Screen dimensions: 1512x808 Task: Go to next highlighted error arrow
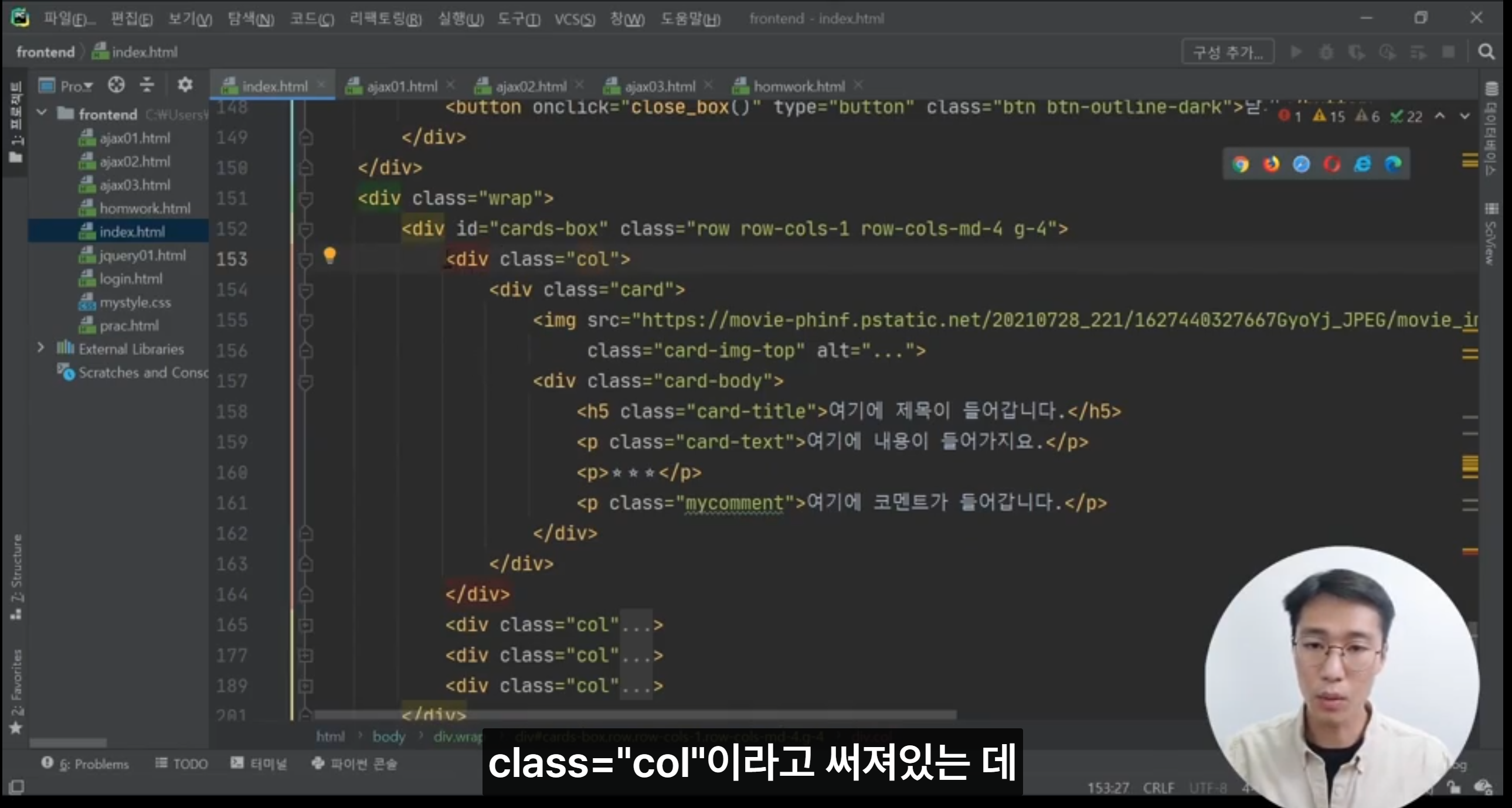[x=1465, y=116]
